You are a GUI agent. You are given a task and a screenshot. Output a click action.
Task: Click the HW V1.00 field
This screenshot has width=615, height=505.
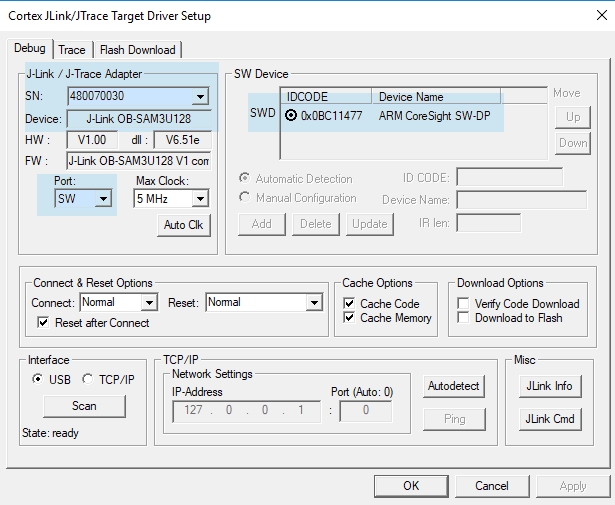[x=92, y=140]
